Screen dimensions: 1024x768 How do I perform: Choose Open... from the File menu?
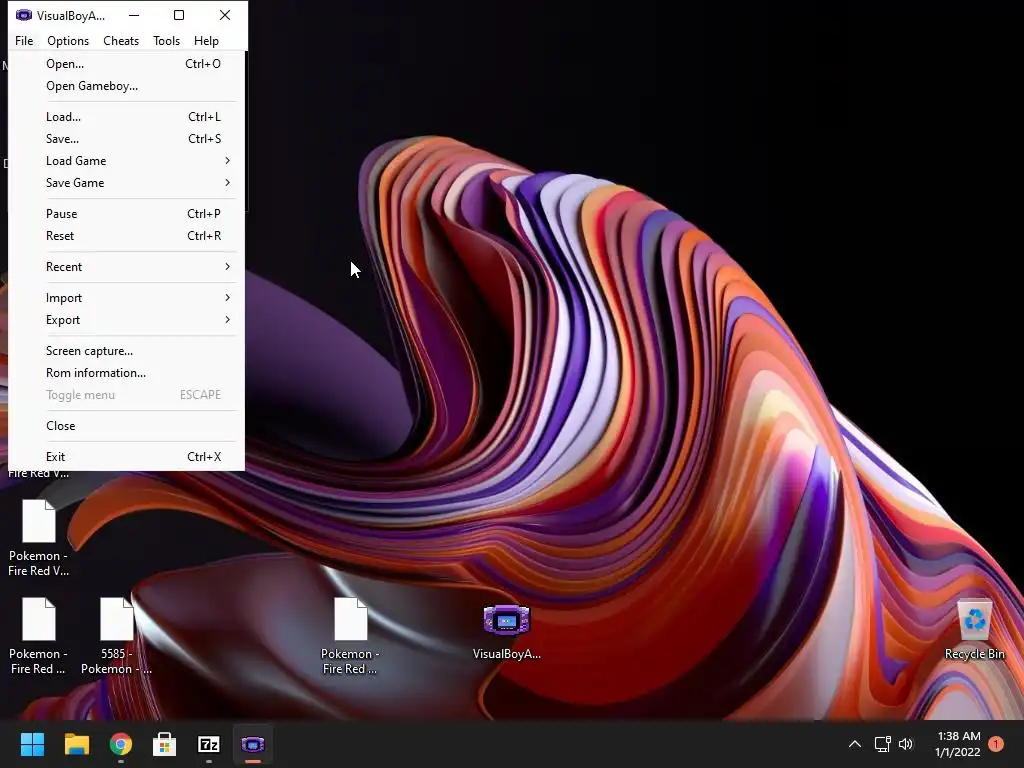click(x=127, y=64)
